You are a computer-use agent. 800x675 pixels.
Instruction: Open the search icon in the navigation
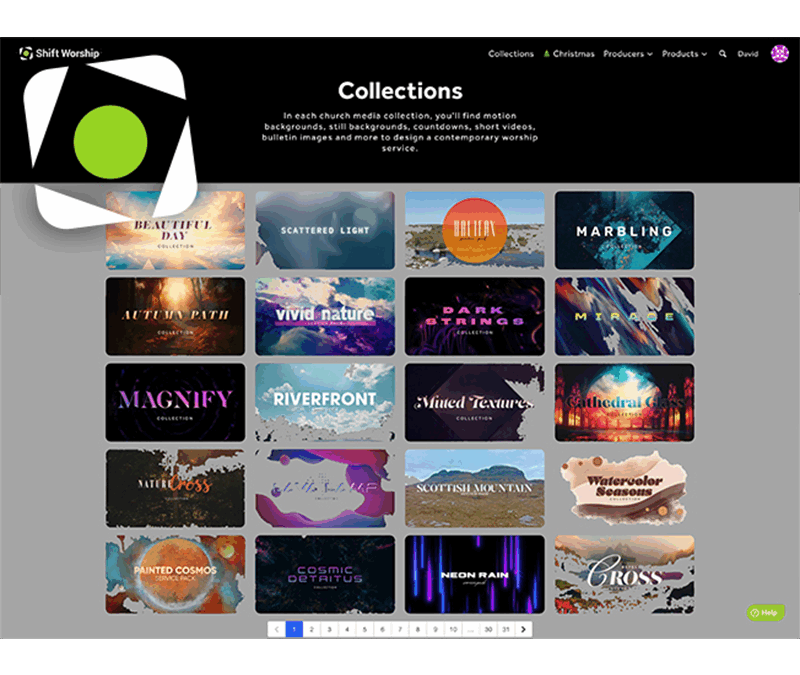click(722, 54)
